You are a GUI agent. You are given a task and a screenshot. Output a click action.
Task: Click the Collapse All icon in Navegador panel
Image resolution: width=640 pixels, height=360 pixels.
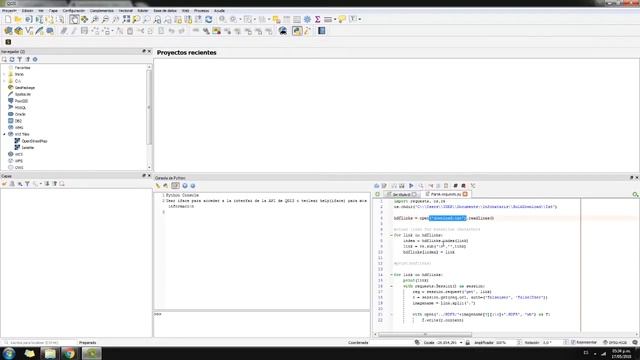pyautogui.click(x=27, y=59)
